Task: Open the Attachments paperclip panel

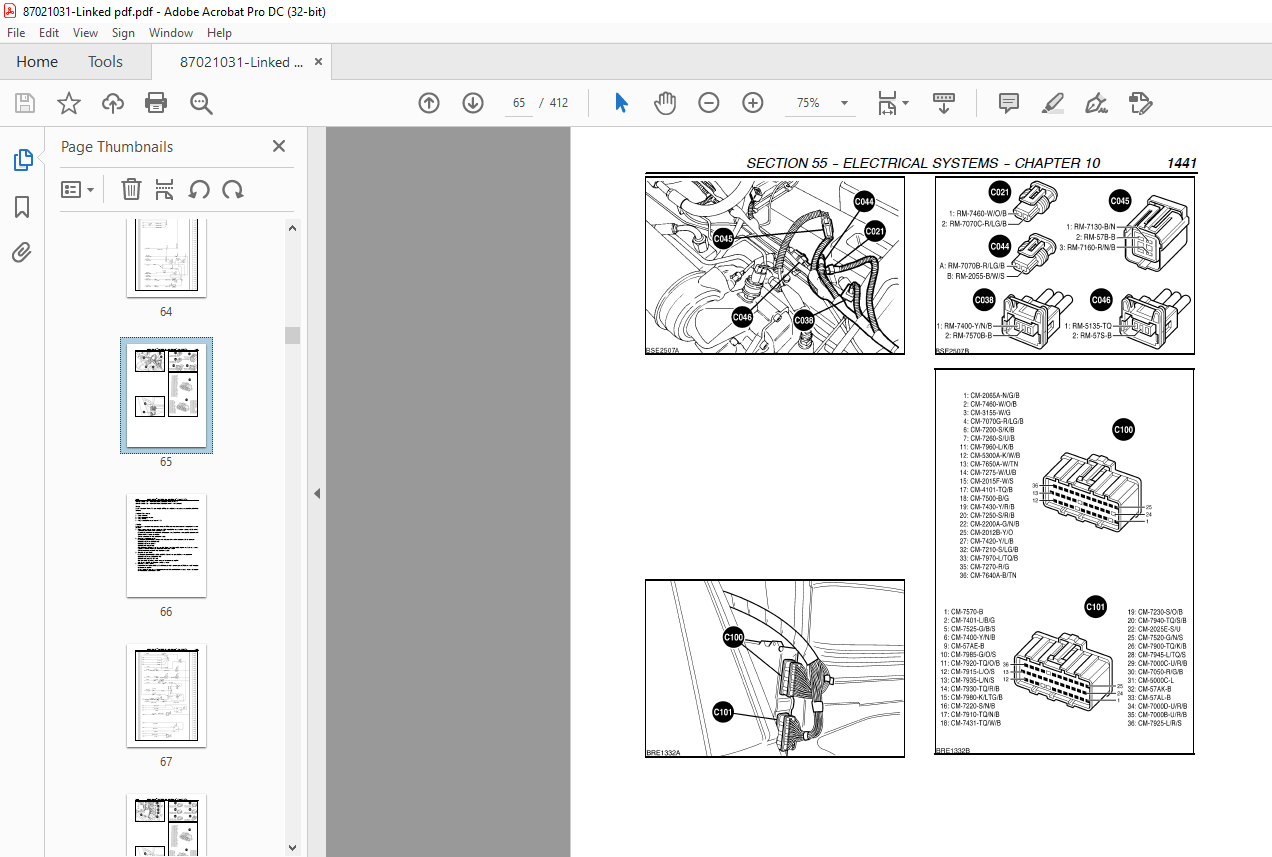Action: [x=22, y=252]
